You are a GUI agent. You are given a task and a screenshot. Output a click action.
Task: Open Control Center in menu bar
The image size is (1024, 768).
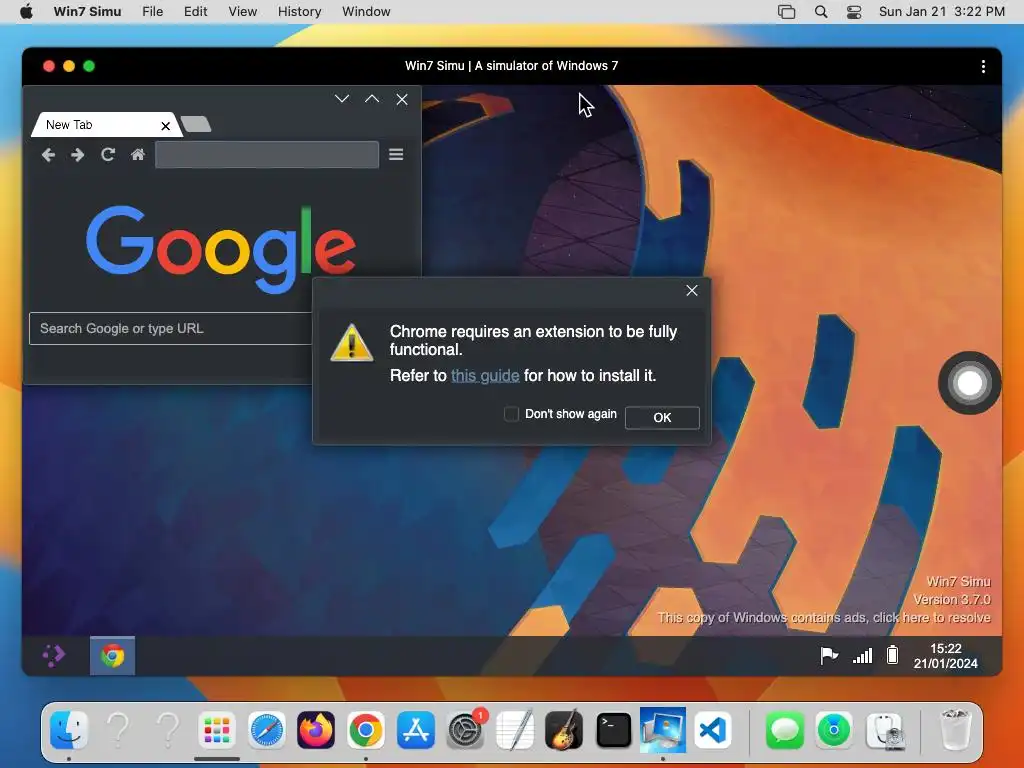854,12
